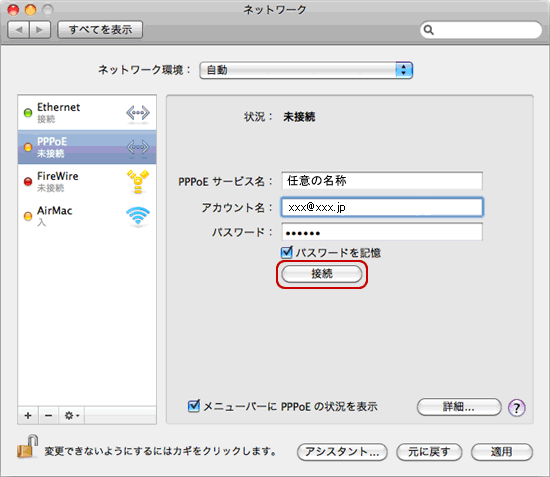The width and height of the screenshot is (550, 477).
Task: Click the lock icon to prevent changes
Action: click(x=27, y=446)
